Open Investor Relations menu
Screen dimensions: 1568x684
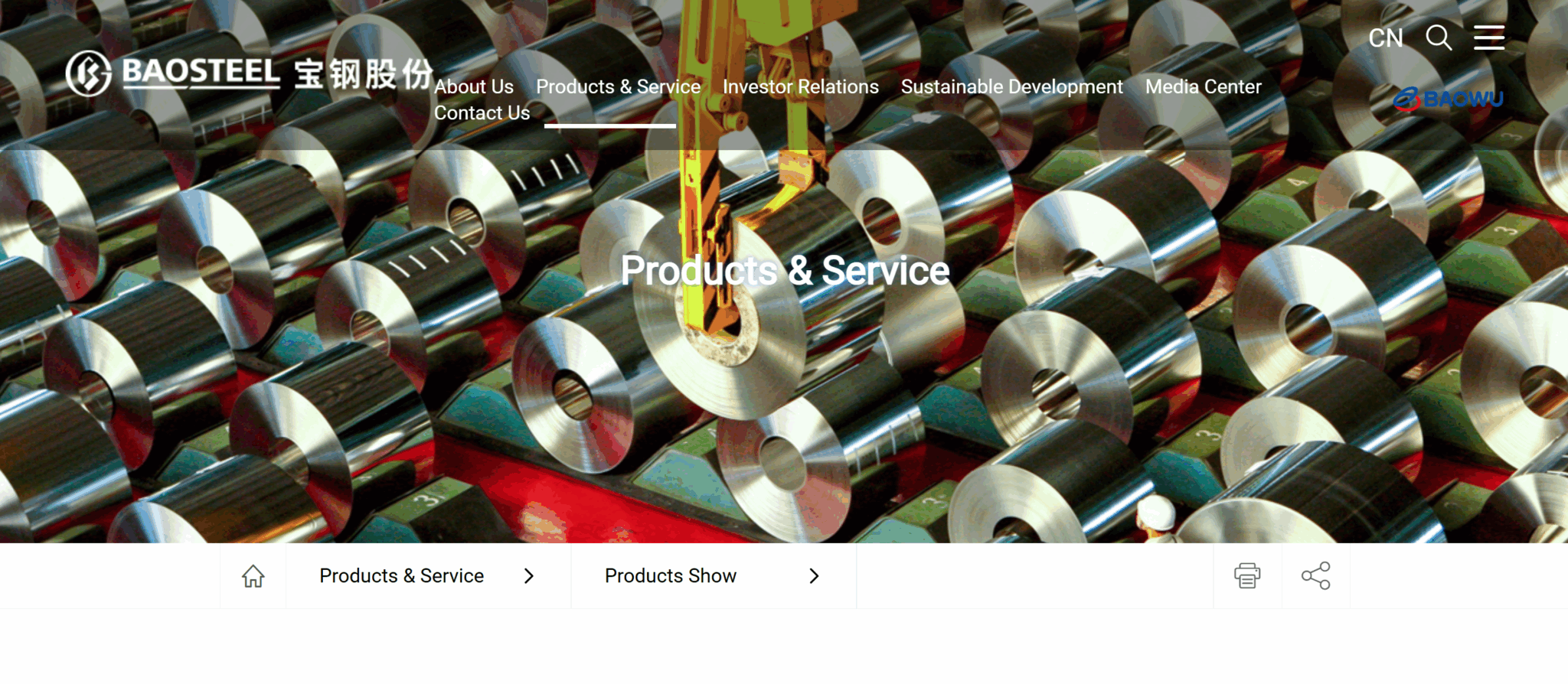pos(801,86)
